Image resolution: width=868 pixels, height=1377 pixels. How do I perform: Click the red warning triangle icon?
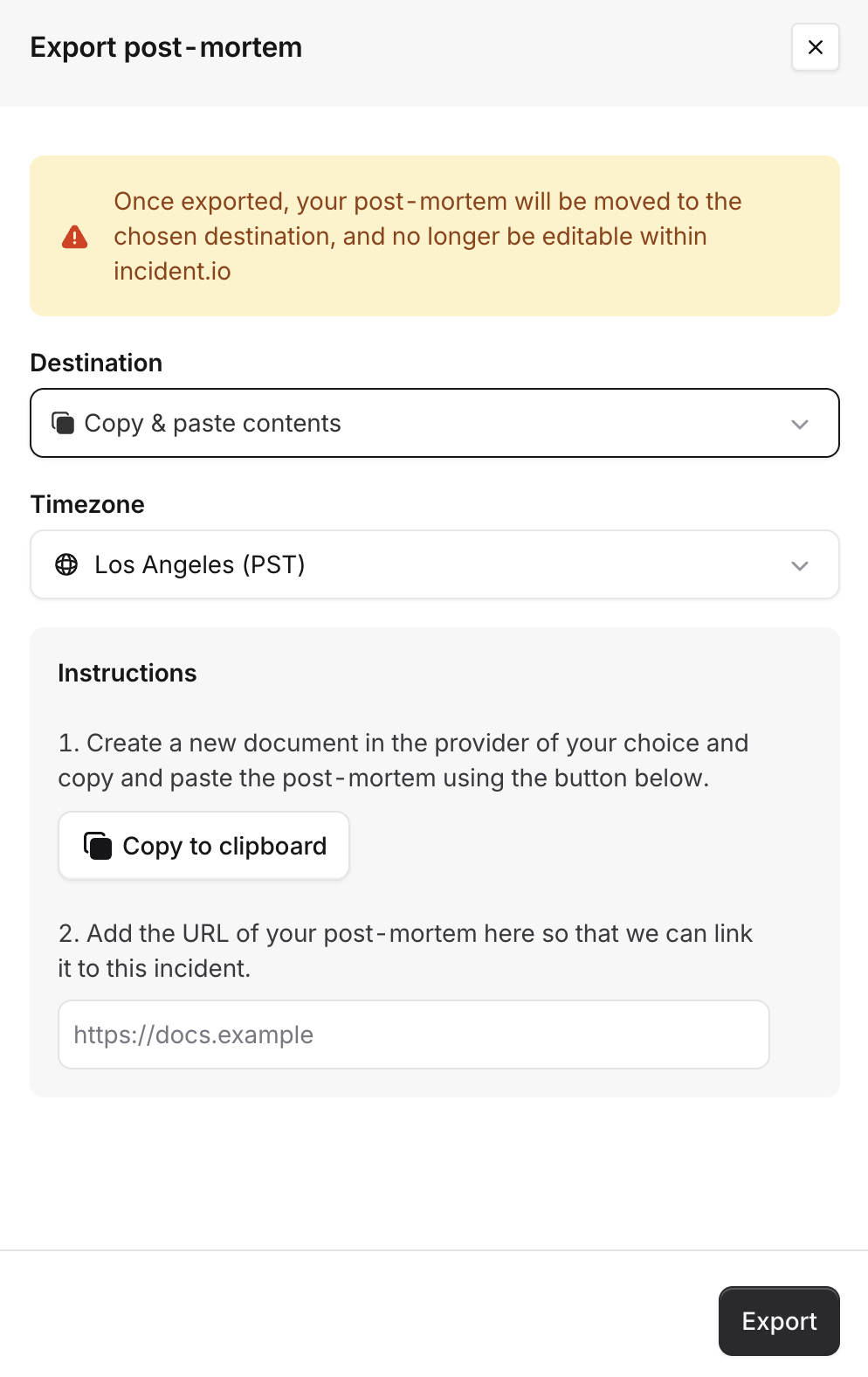[75, 237]
